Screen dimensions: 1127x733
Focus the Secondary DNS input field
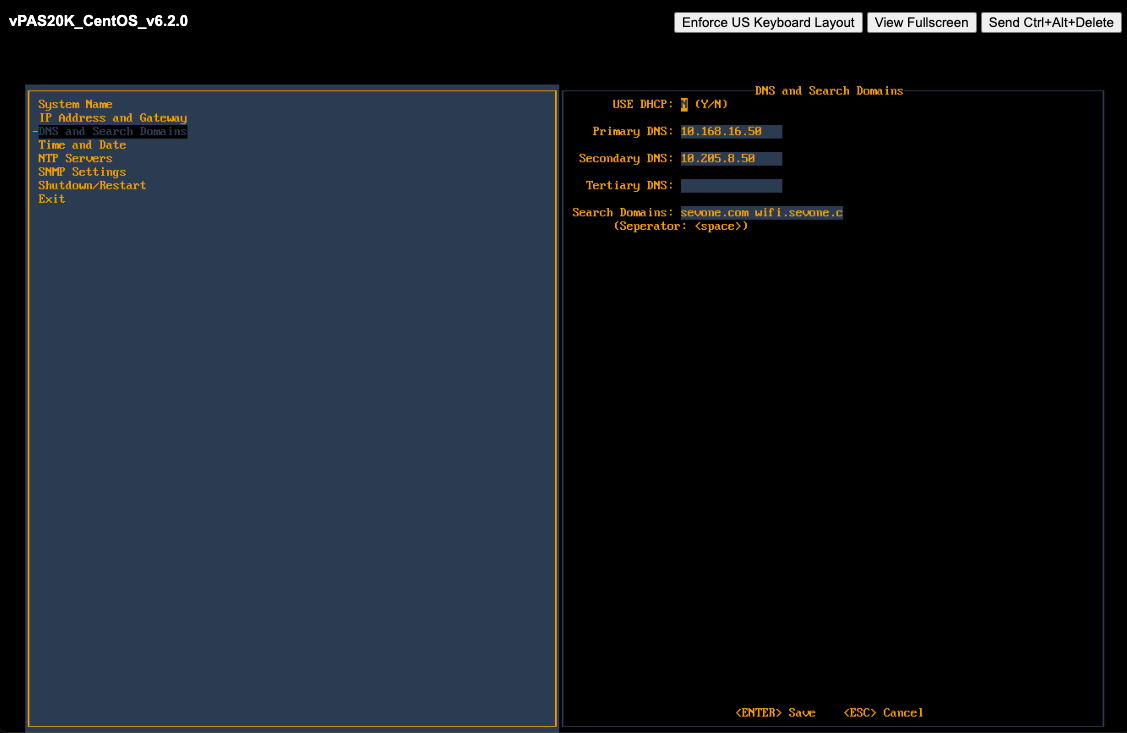(x=731, y=159)
